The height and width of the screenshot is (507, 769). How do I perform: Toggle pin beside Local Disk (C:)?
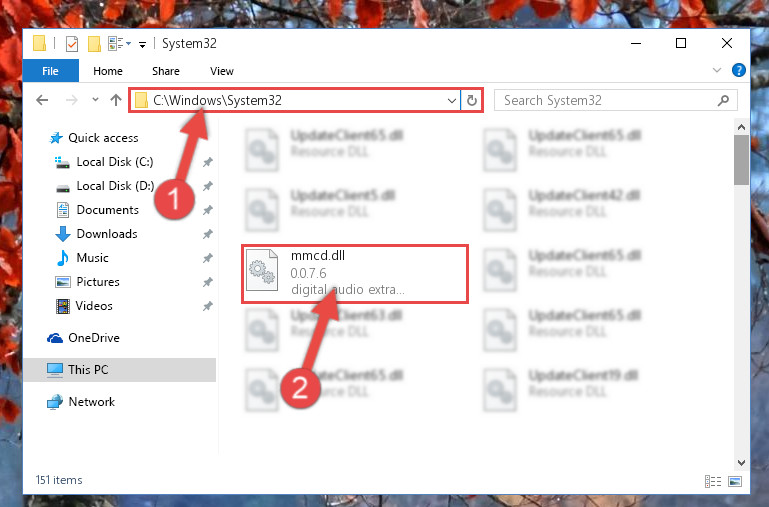pos(207,162)
